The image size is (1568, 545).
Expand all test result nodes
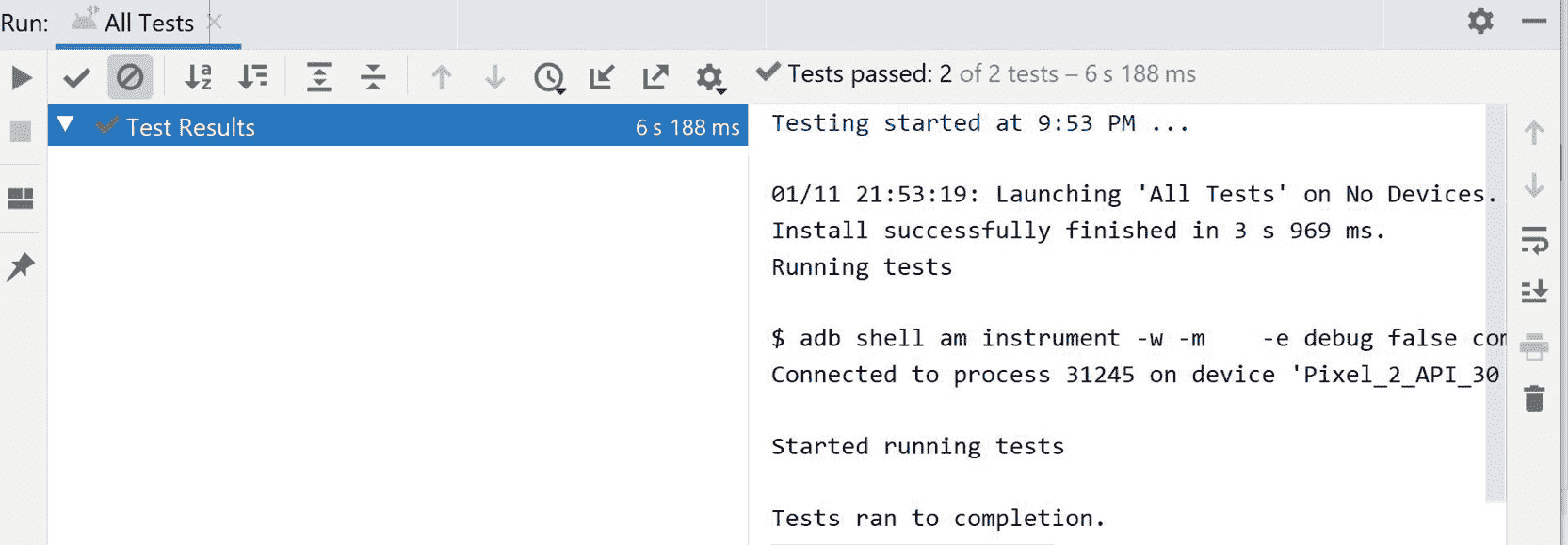tap(319, 77)
